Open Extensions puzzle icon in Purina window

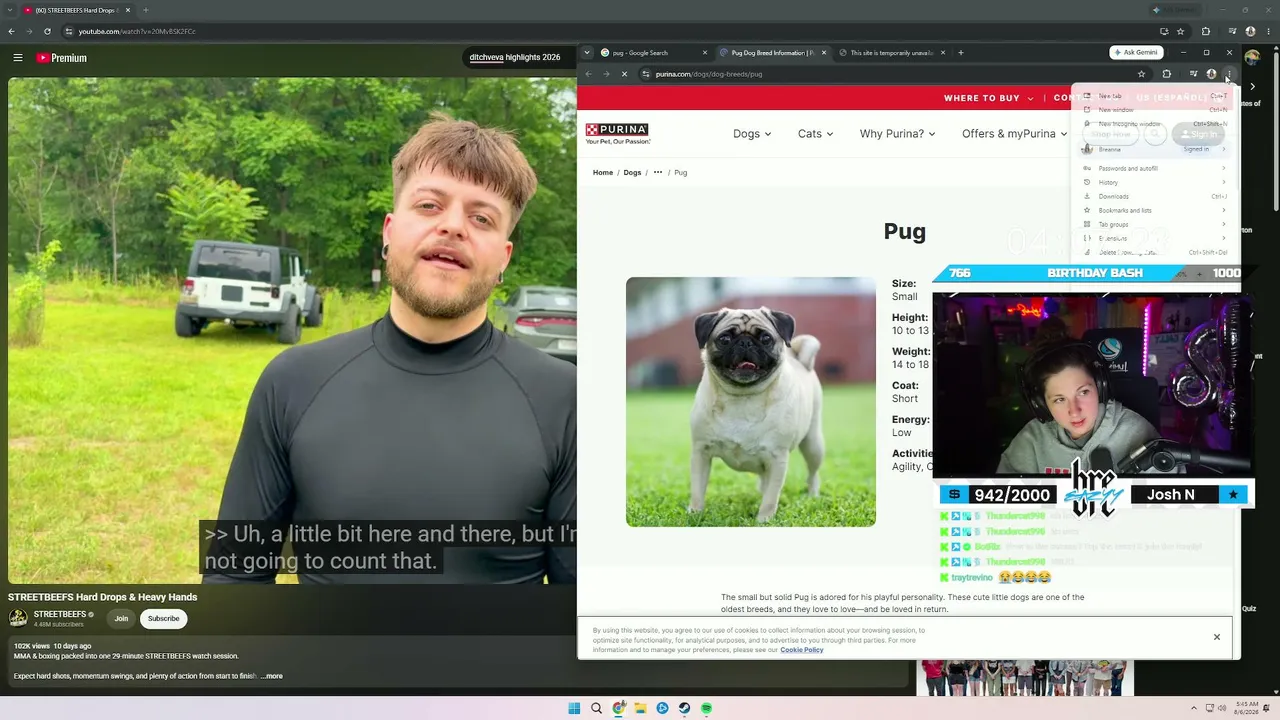click(x=1167, y=74)
